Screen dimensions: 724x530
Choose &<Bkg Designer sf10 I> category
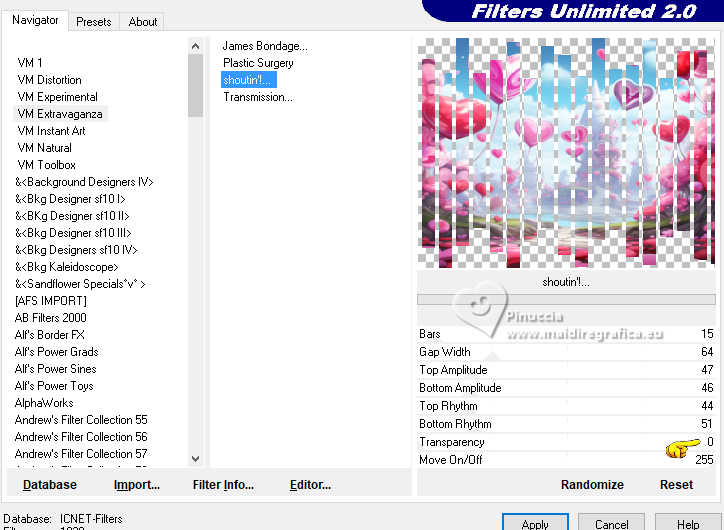[x=70, y=199]
